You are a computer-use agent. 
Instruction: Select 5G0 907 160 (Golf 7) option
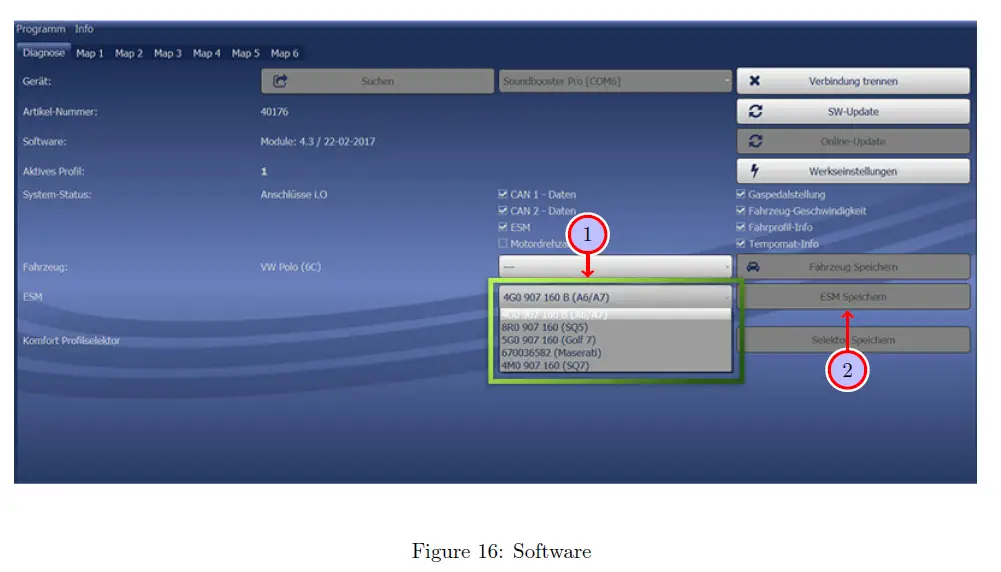pyautogui.click(x=615, y=340)
